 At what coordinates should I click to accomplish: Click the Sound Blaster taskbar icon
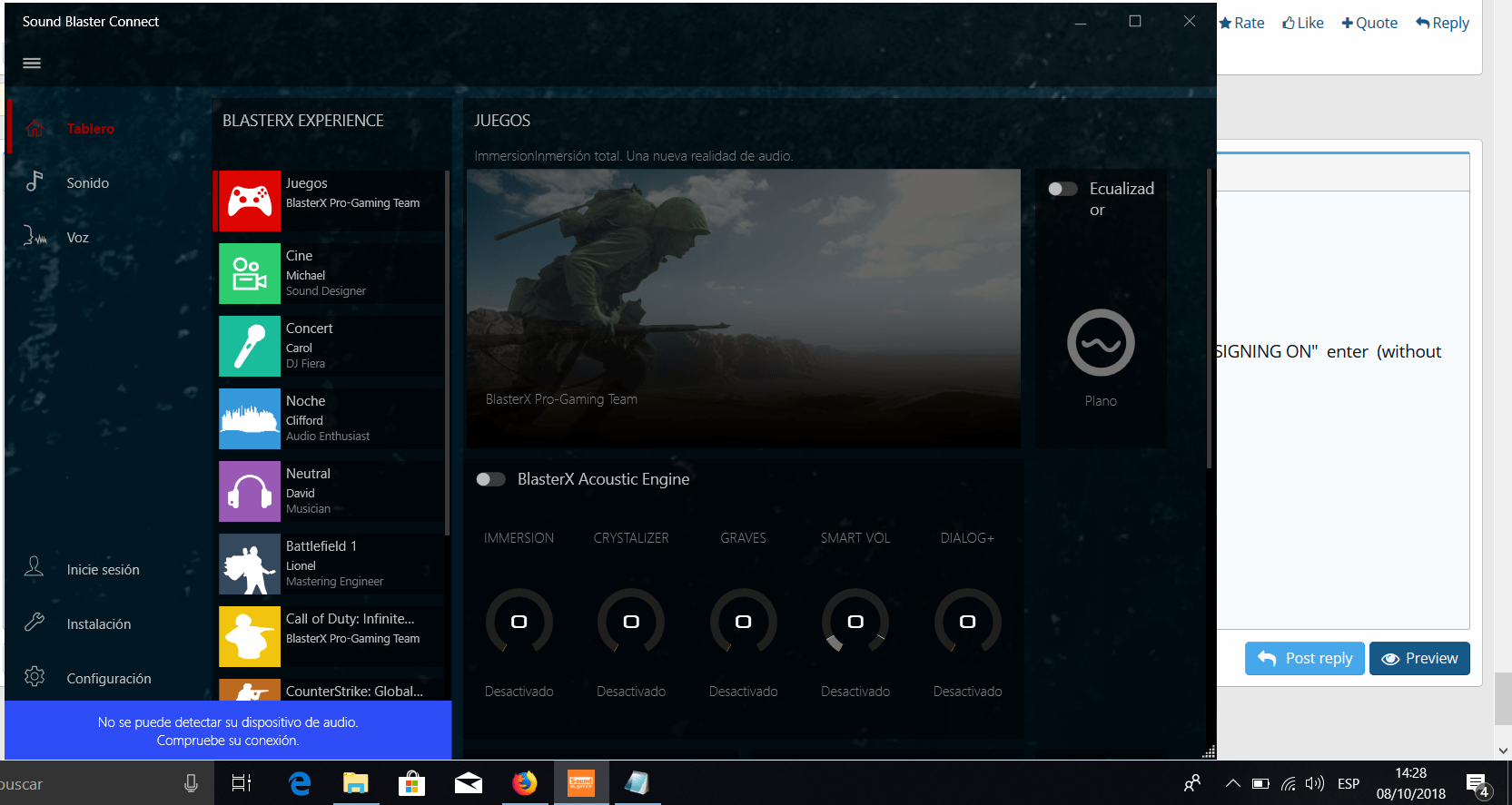[x=580, y=782]
